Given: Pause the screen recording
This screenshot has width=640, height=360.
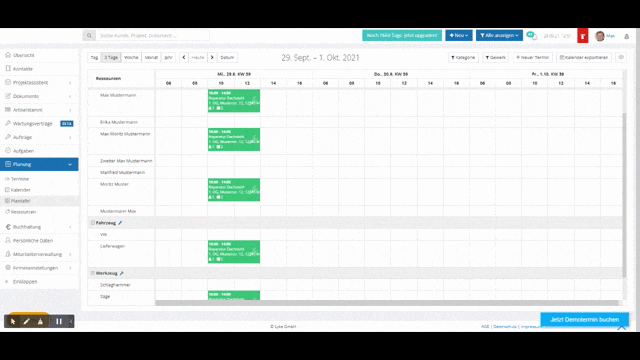Looking at the screenshot, I should [59, 322].
